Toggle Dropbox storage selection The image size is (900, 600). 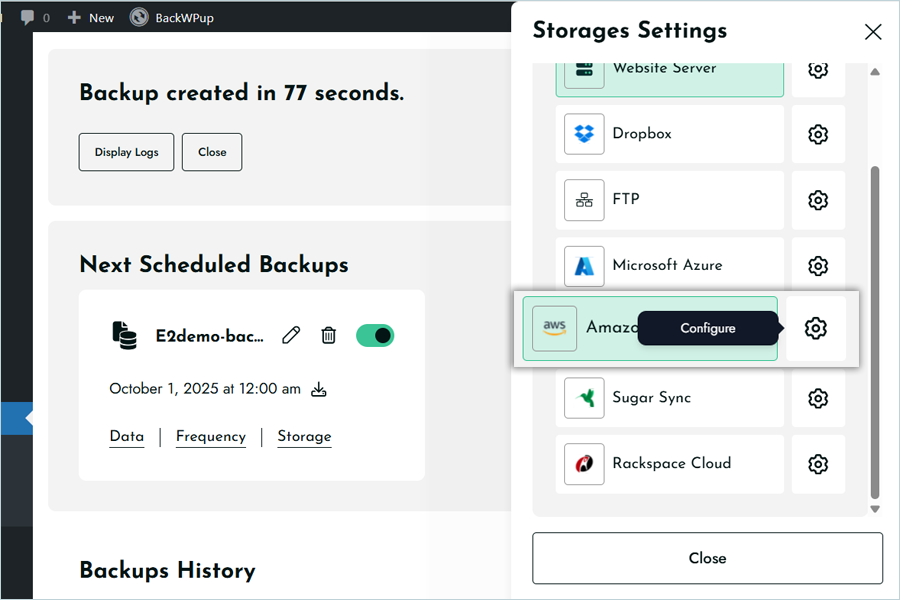pos(669,134)
